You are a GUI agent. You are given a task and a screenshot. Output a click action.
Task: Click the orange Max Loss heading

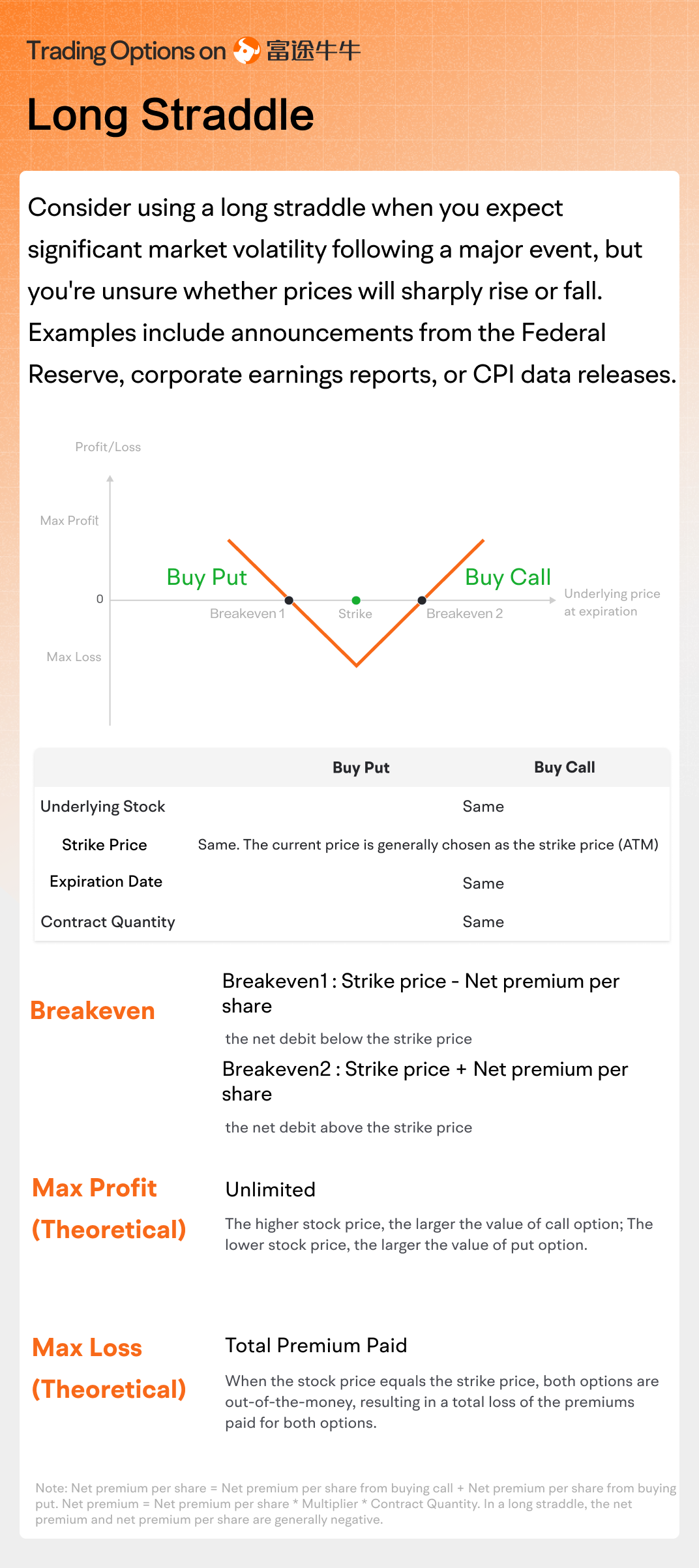tap(87, 1348)
